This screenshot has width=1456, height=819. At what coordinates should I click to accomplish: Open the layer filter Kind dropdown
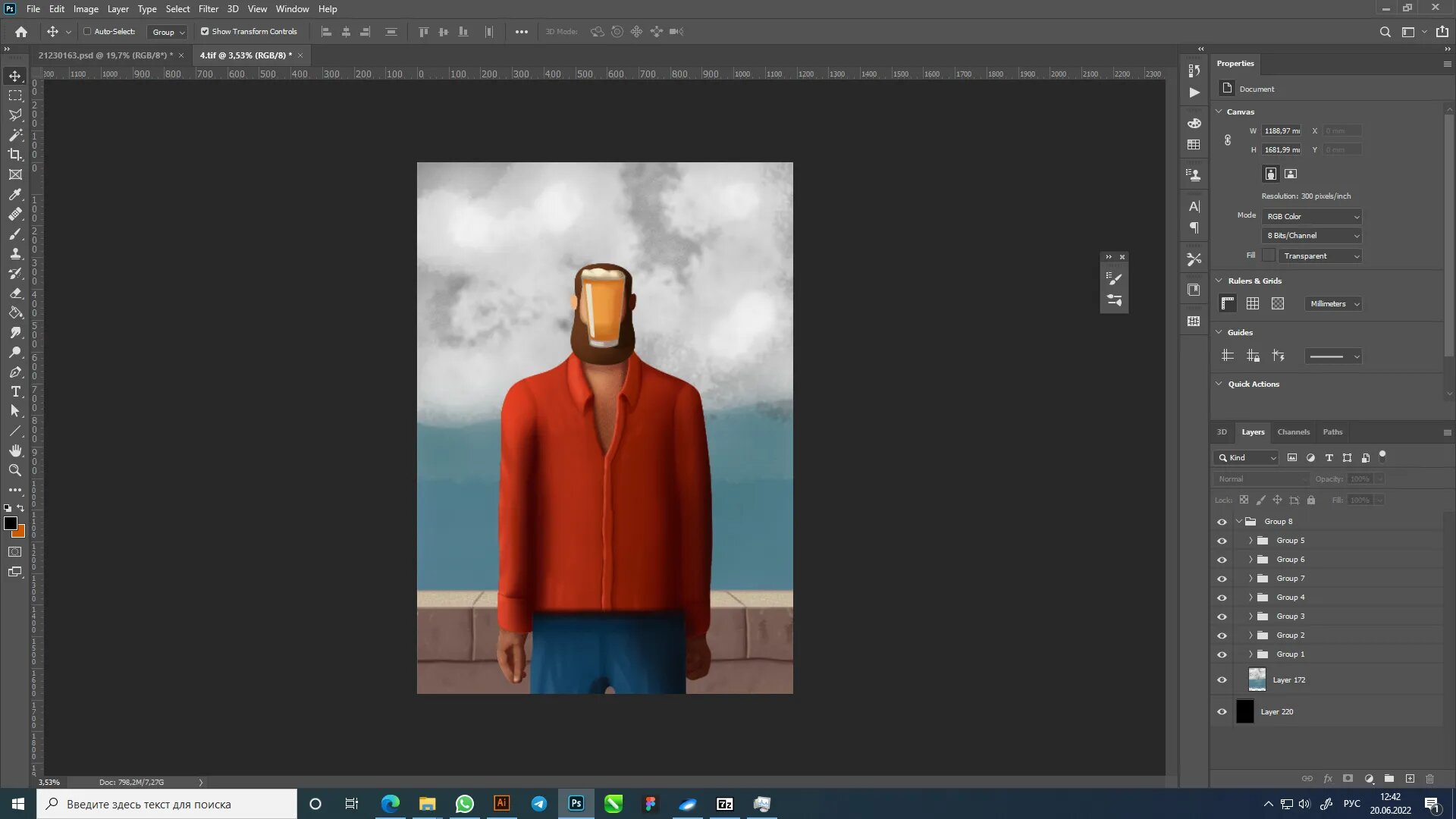tap(1247, 458)
